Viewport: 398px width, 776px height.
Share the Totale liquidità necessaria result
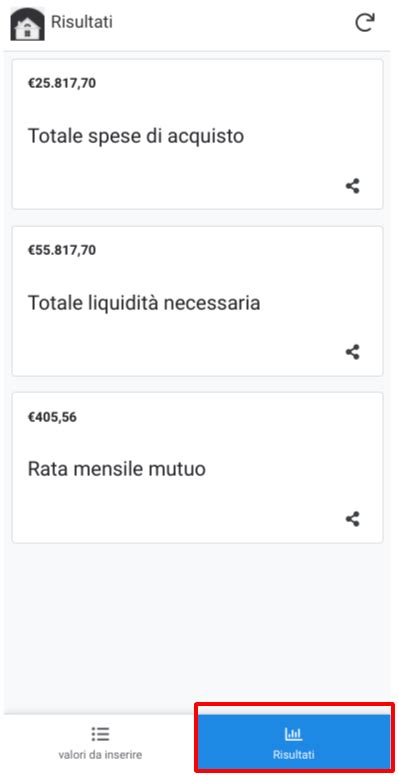point(352,352)
